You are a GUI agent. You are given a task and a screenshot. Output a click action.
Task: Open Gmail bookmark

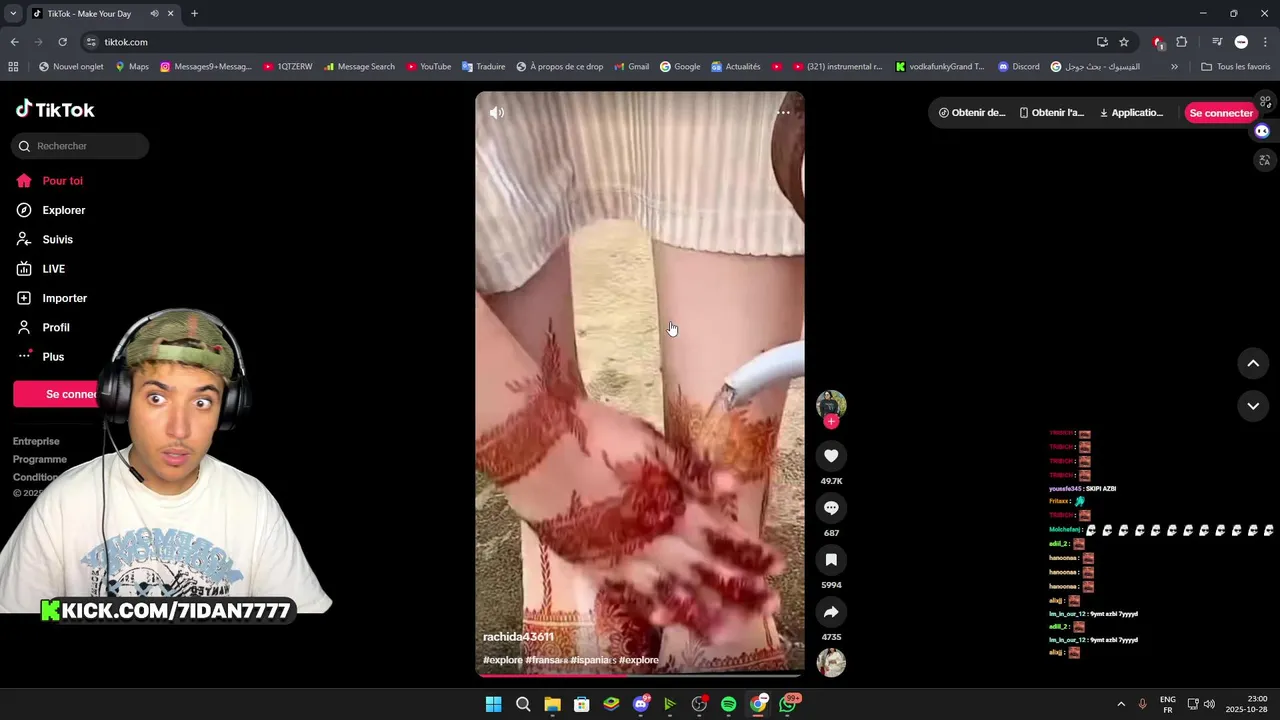631,67
